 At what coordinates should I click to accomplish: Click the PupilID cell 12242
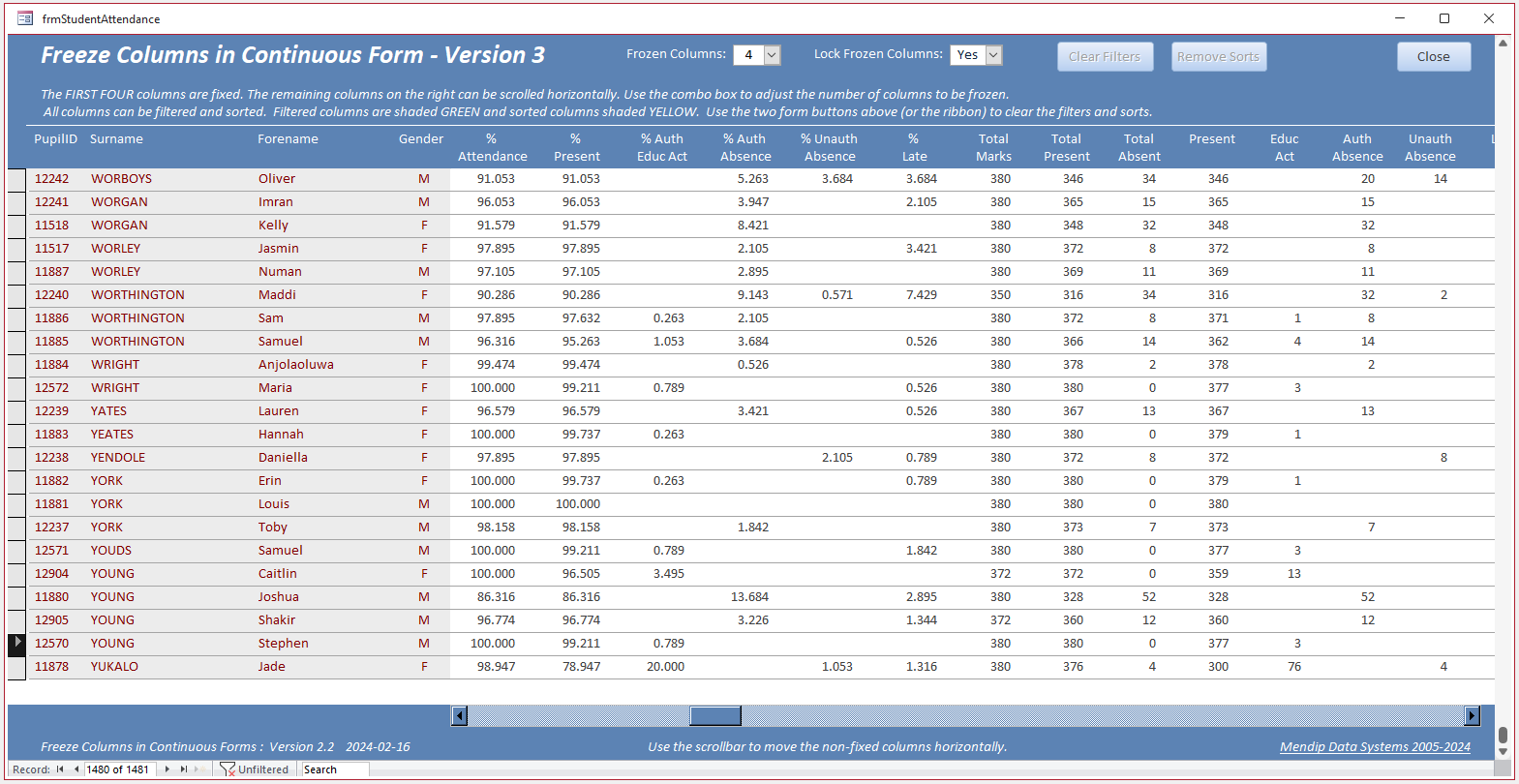52,179
